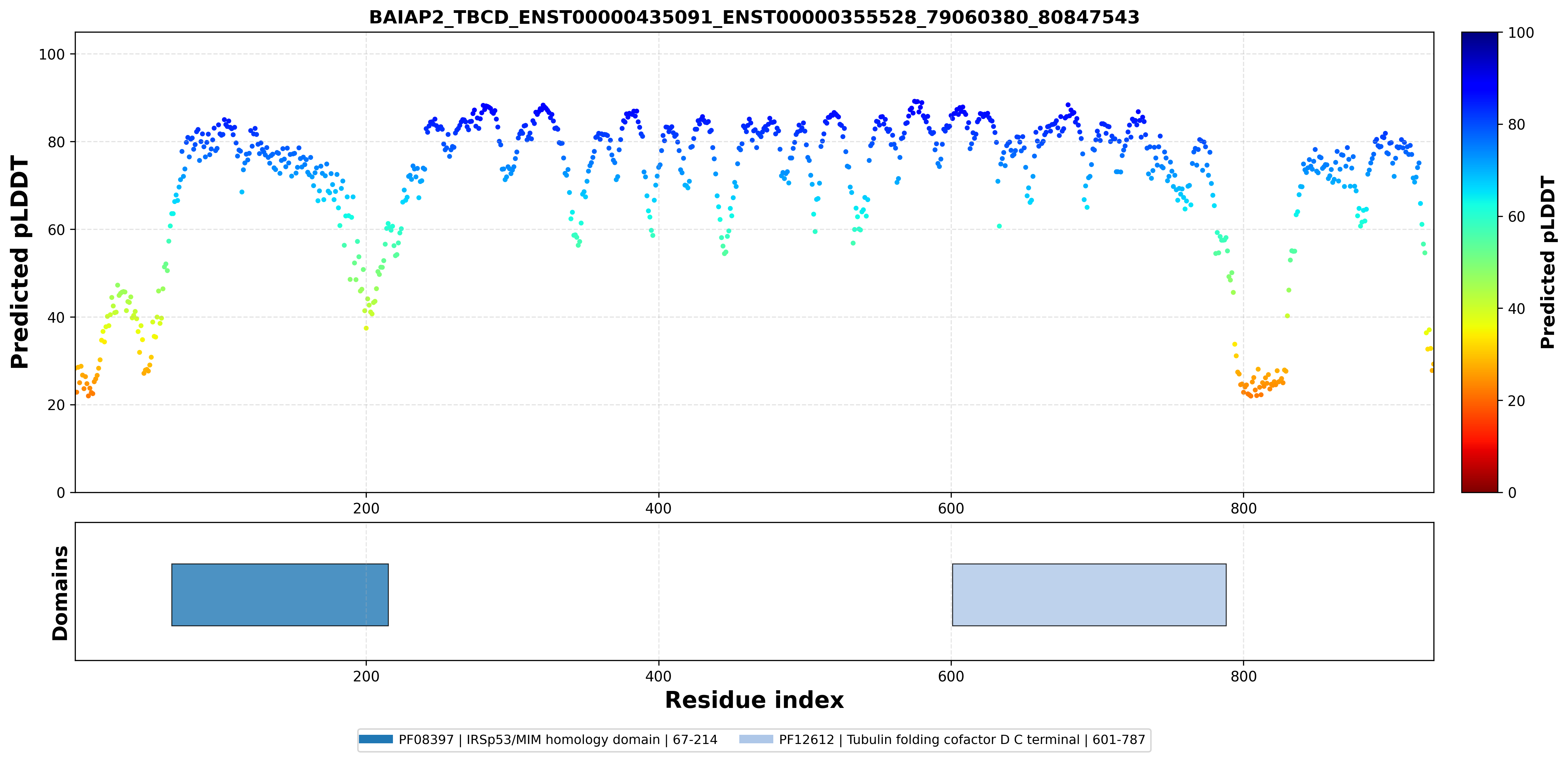The width and height of the screenshot is (1568, 762).
Task: Click the PF08397 IRSp53/MIM legend label
Action: pos(557,740)
